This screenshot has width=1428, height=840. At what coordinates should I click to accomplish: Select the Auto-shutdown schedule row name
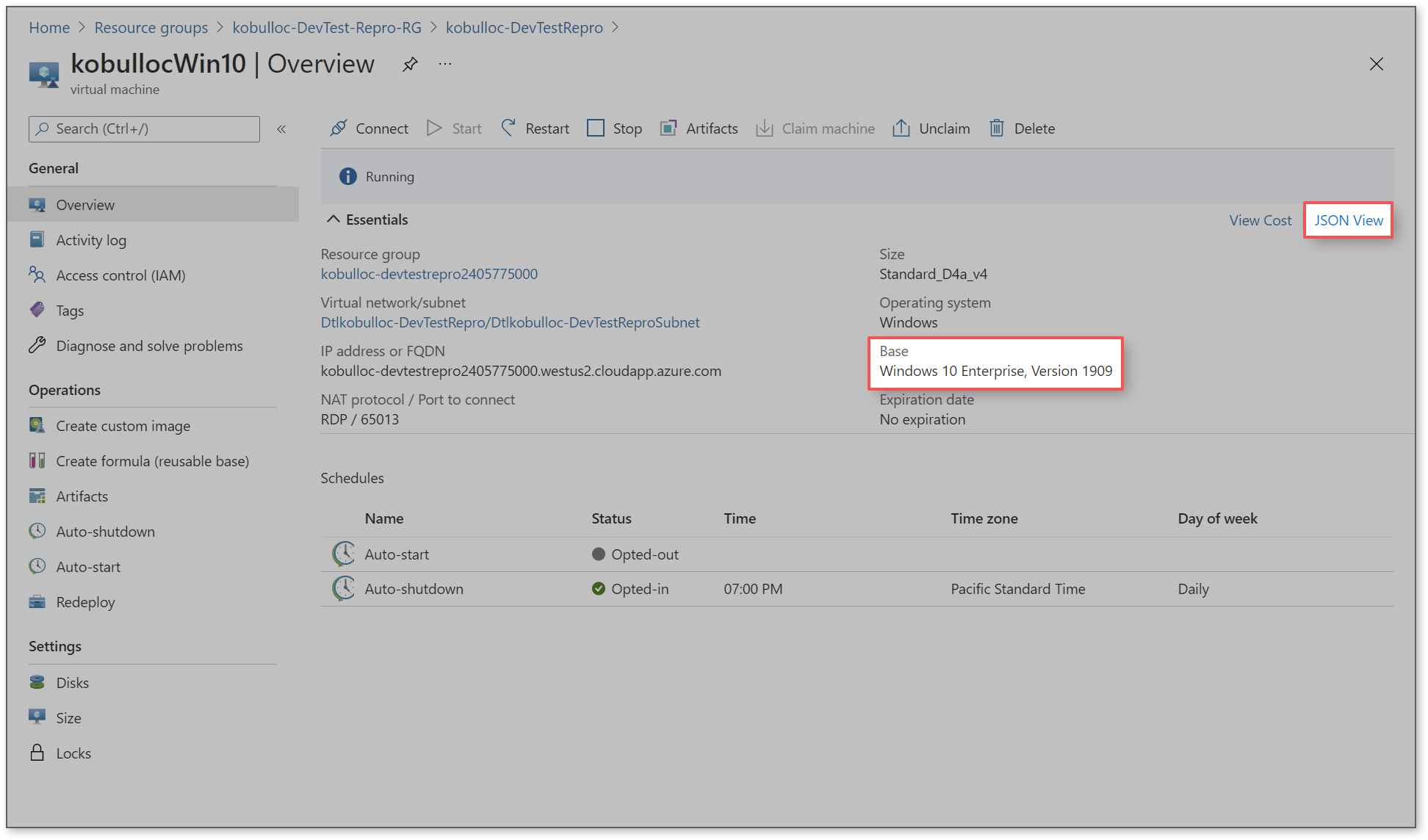point(414,589)
